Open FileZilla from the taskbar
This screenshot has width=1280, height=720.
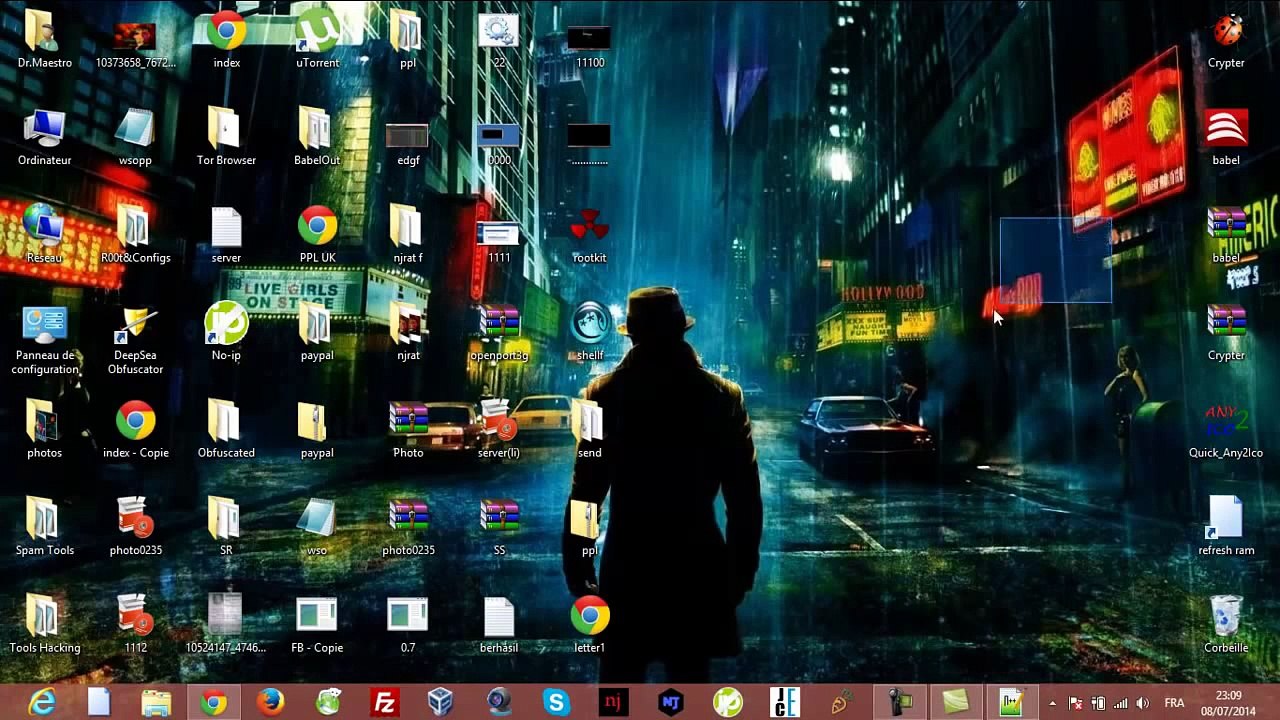(385, 703)
